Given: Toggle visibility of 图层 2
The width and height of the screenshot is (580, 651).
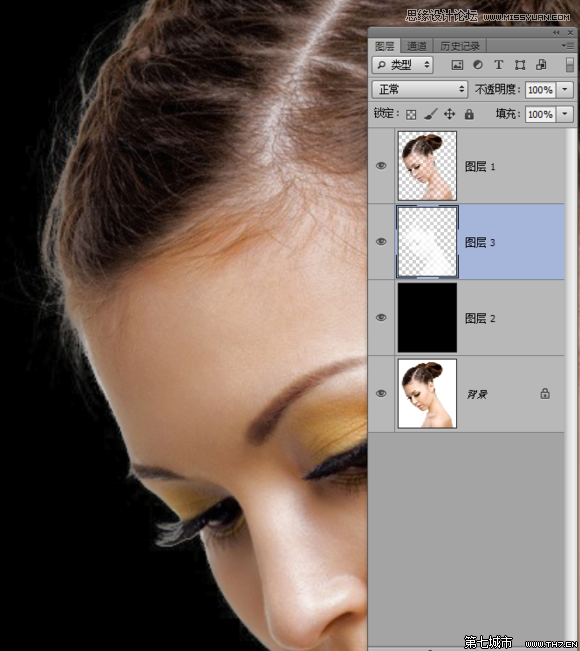Looking at the screenshot, I should click(381, 318).
